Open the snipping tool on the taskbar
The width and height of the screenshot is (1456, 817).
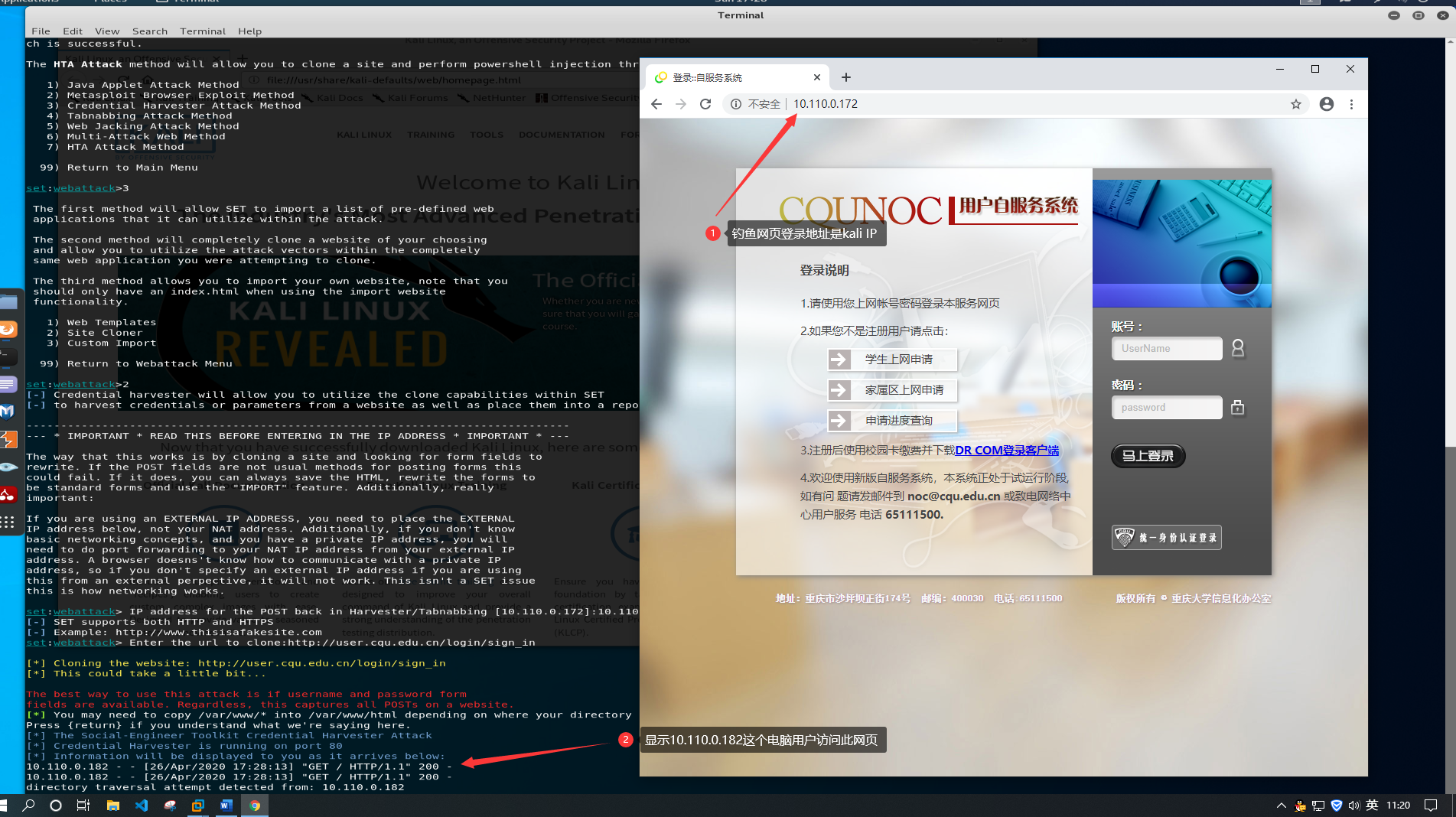(170, 806)
